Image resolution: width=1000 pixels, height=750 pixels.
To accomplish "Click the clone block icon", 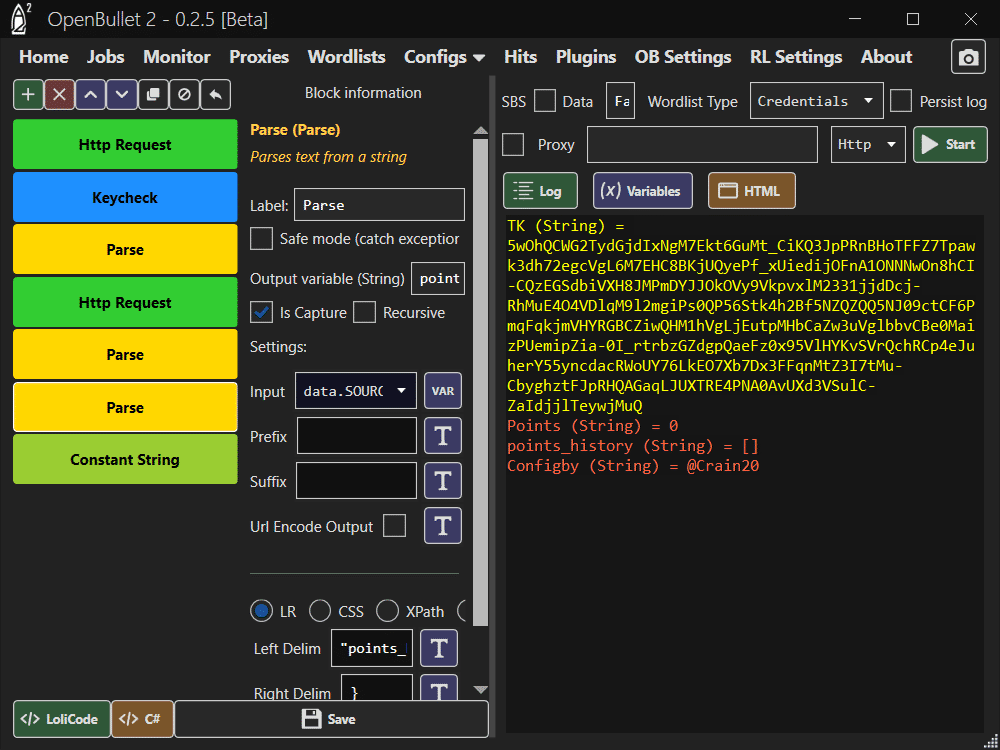I will pyautogui.click(x=153, y=95).
